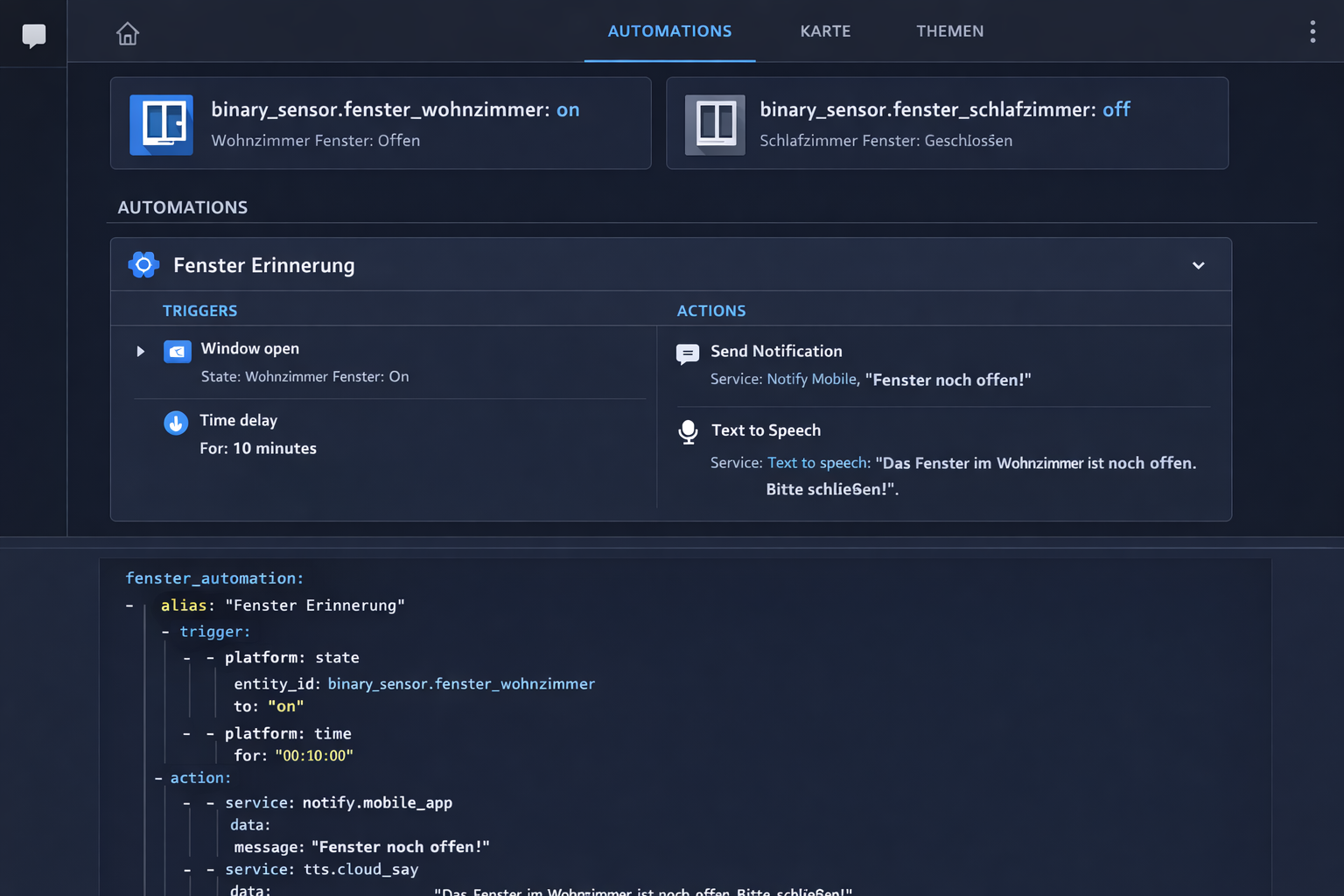Click the Schlafzimmer Fenster window sensor icon
This screenshot has height=896, width=1344.
pos(714,124)
